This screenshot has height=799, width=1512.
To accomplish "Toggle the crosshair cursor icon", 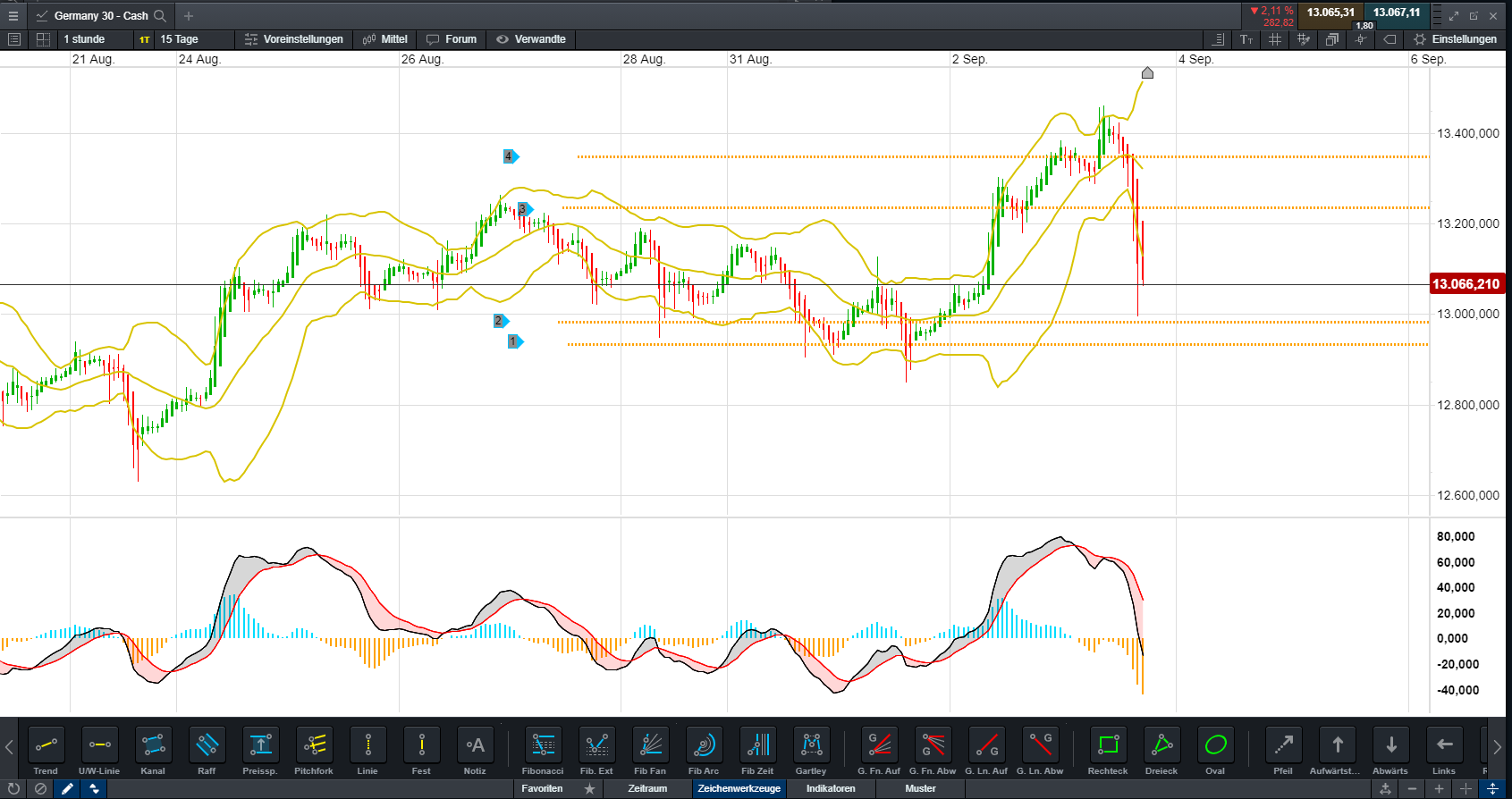I will [1360, 39].
